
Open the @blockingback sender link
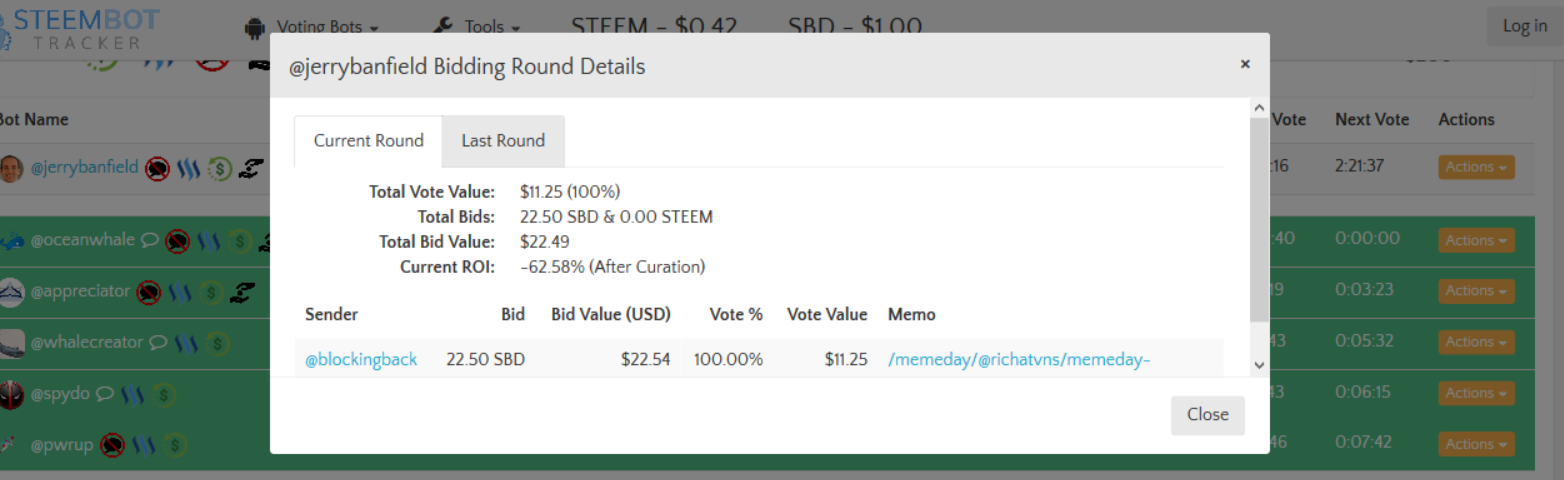coord(361,359)
